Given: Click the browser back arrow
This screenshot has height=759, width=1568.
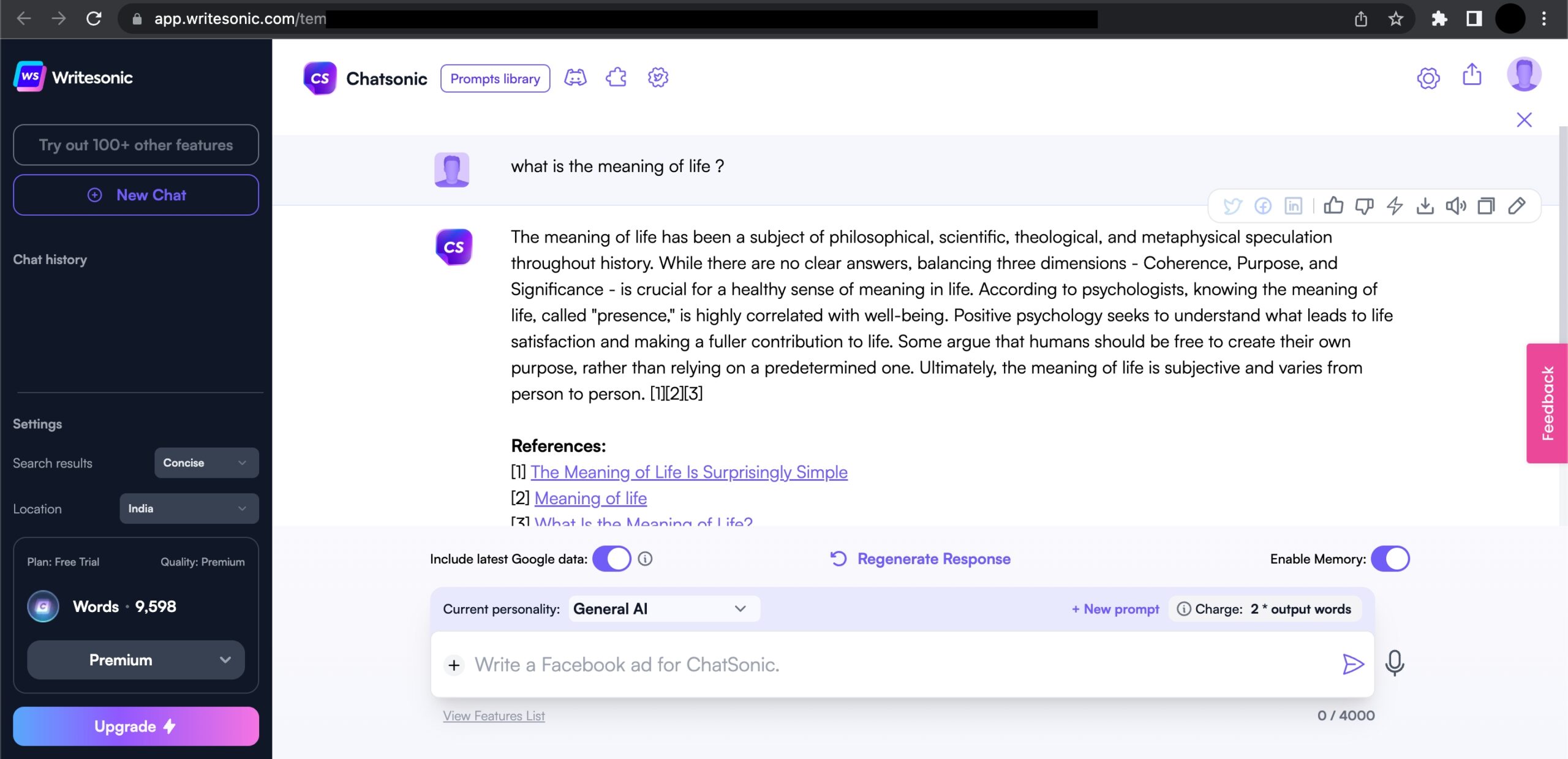Looking at the screenshot, I should click(x=24, y=19).
